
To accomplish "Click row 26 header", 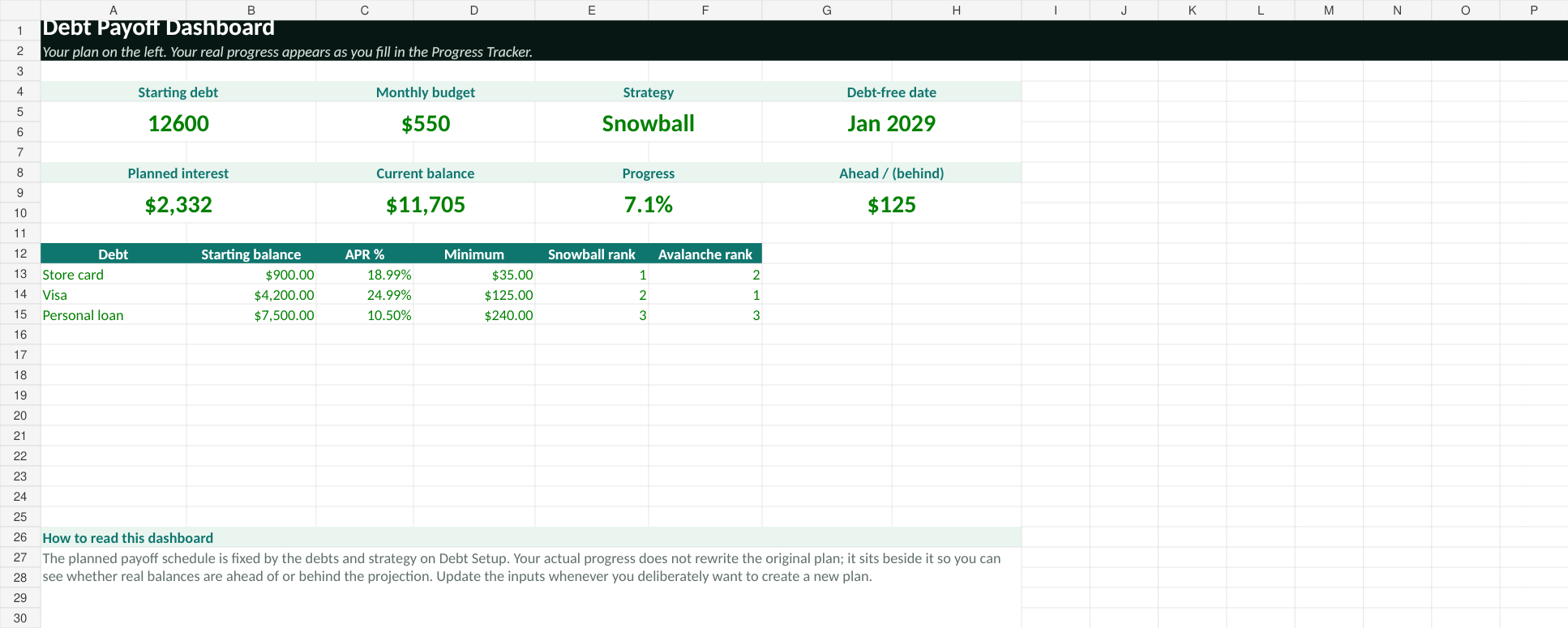I will click(20, 537).
